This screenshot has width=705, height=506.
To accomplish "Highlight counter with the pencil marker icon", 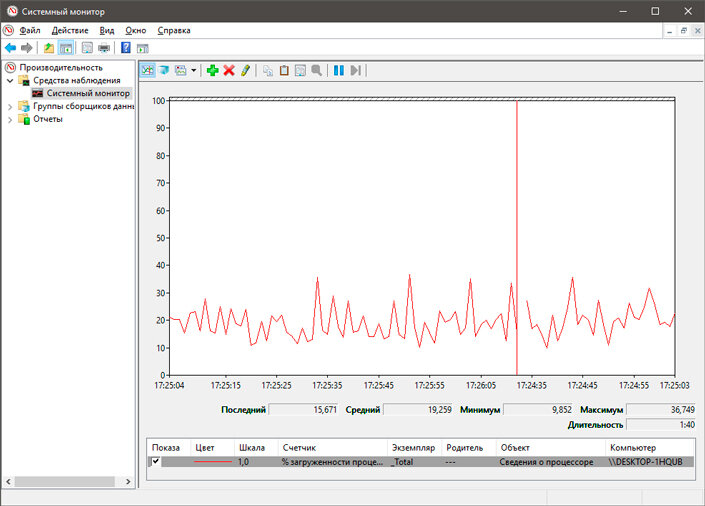I will point(245,70).
